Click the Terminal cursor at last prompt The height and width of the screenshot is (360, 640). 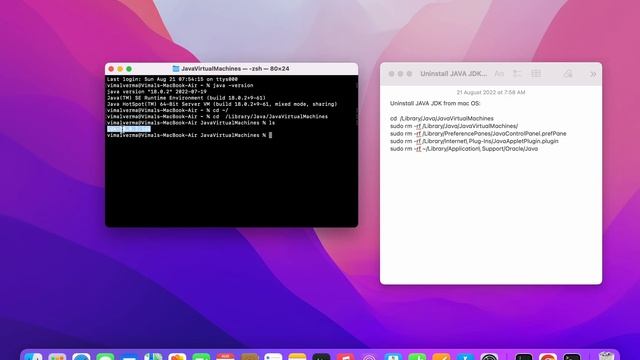click(x=270, y=135)
